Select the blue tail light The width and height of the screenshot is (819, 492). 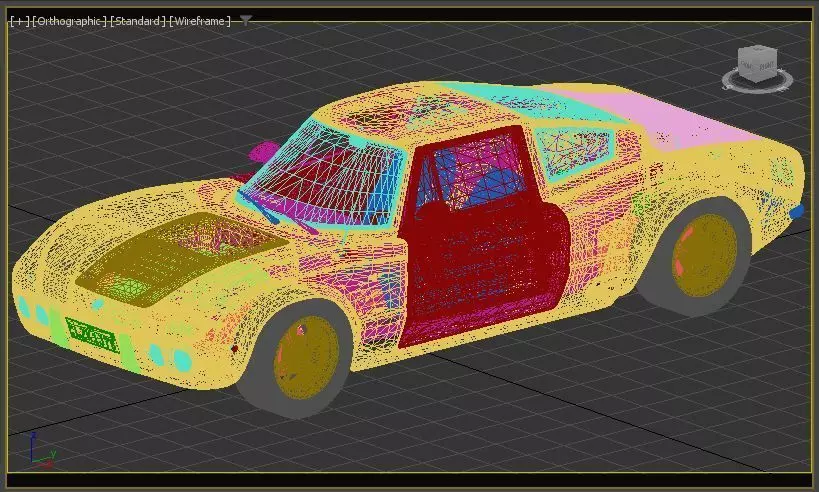point(797,212)
